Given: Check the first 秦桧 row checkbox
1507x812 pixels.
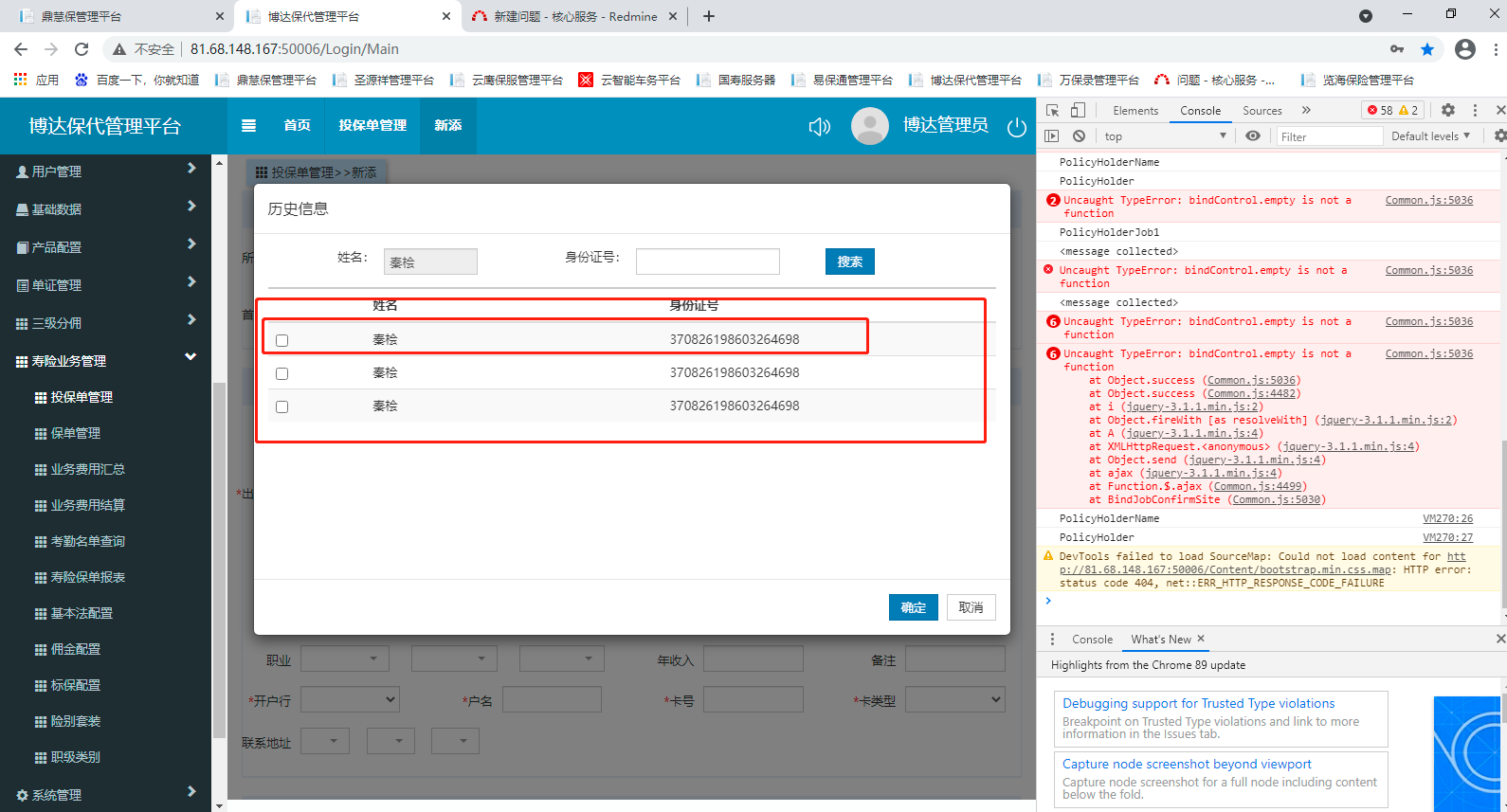Looking at the screenshot, I should [x=281, y=340].
